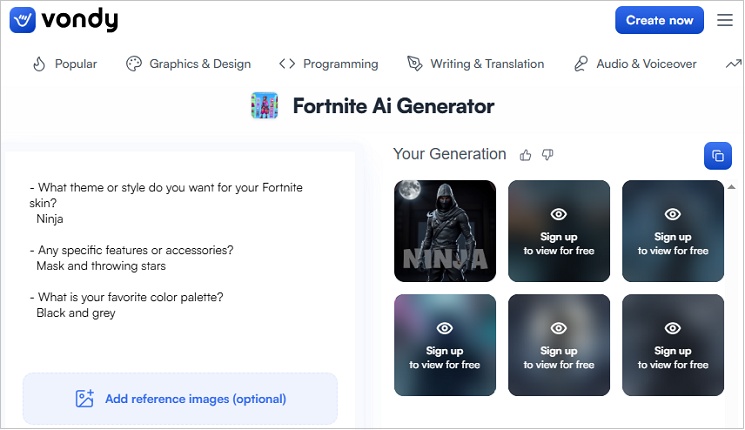Click the flame icon beside Popular
The height and width of the screenshot is (430, 745).
[39, 64]
